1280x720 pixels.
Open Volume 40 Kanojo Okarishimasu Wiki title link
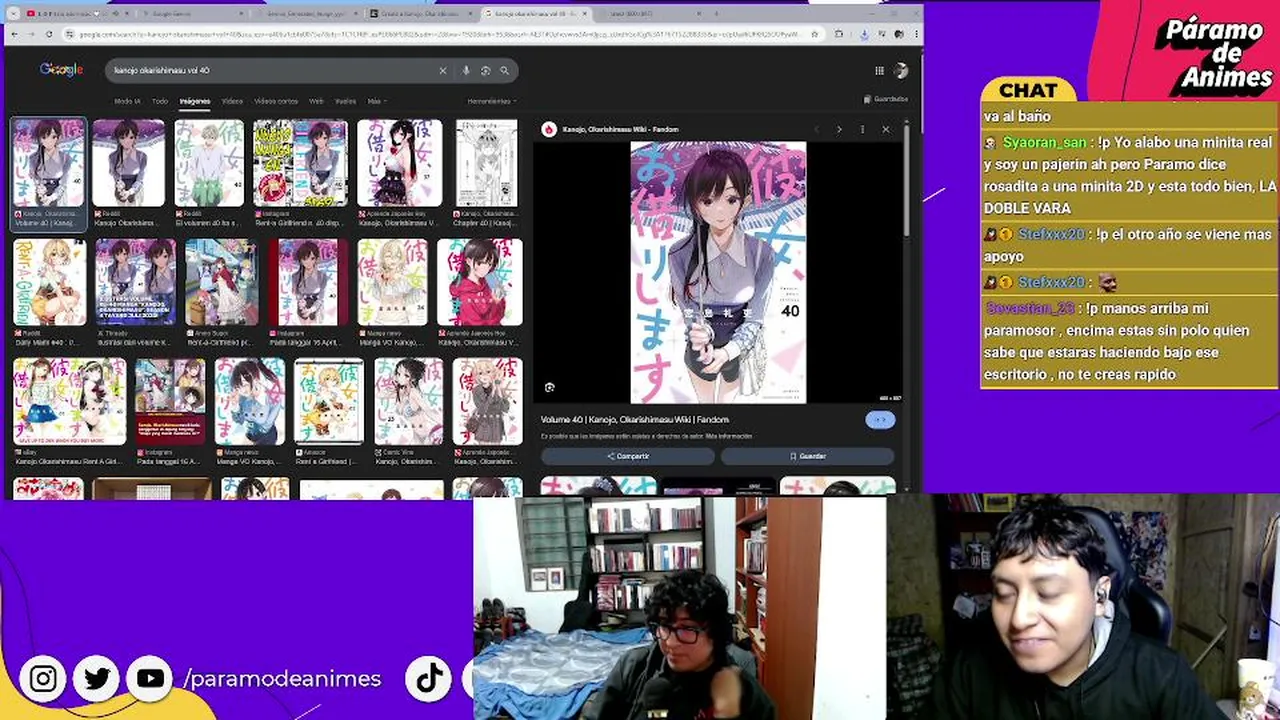pos(635,420)
